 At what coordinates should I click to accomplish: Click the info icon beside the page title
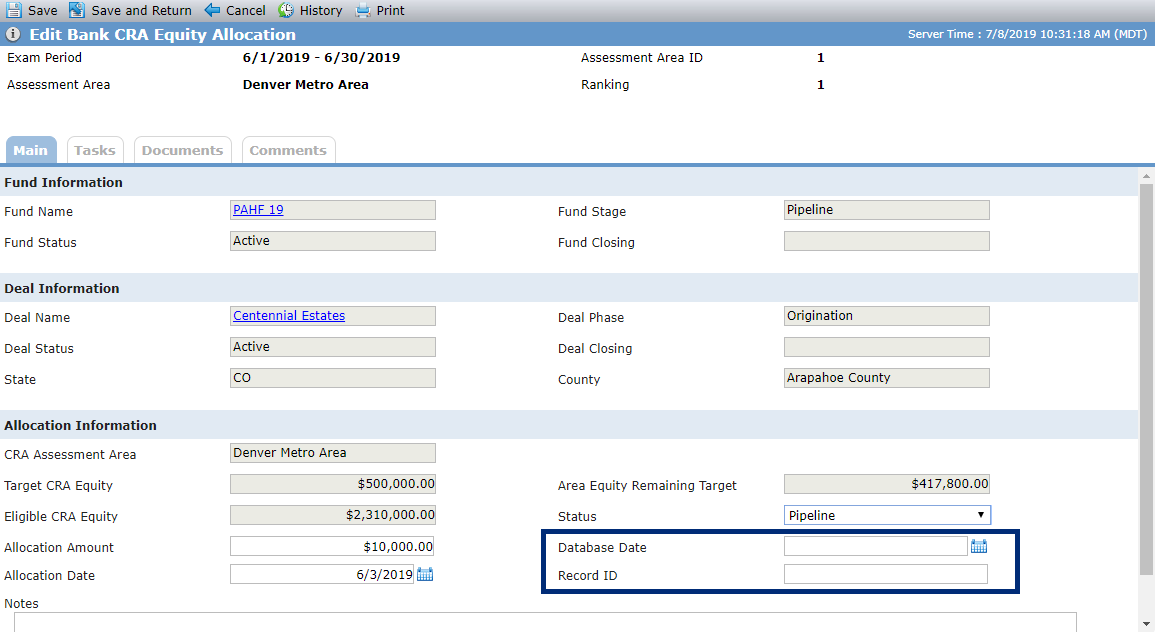(x=13, y=34)
